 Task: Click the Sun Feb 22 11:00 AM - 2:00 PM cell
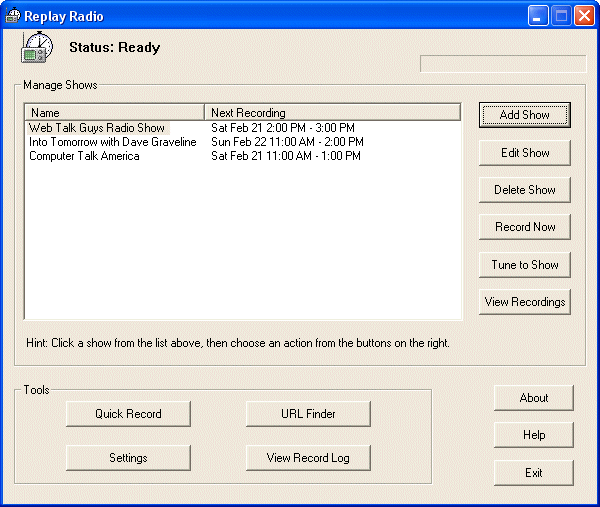(x=287, y=142)
